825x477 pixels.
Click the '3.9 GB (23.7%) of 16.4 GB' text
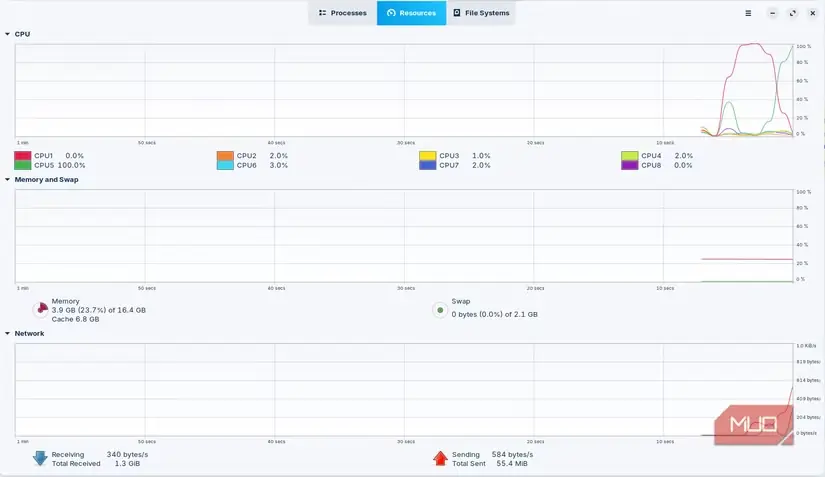pos(99,310)
